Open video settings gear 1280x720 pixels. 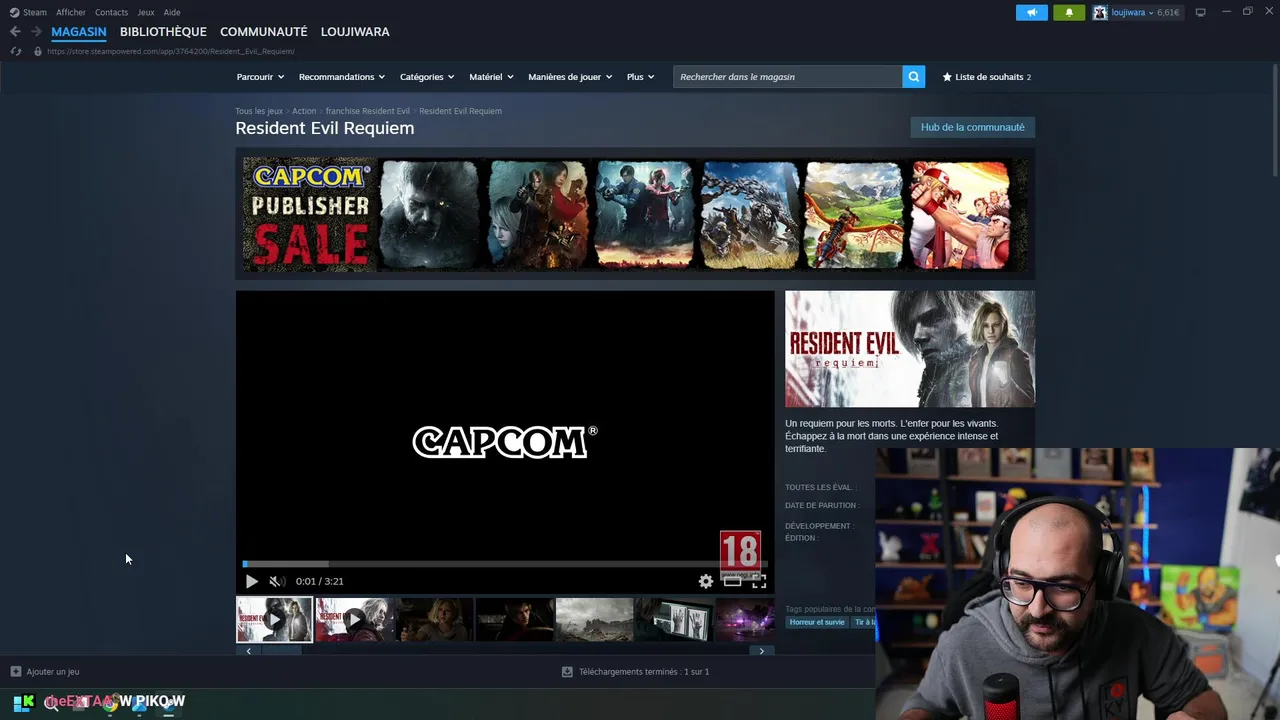pos(706,581)
